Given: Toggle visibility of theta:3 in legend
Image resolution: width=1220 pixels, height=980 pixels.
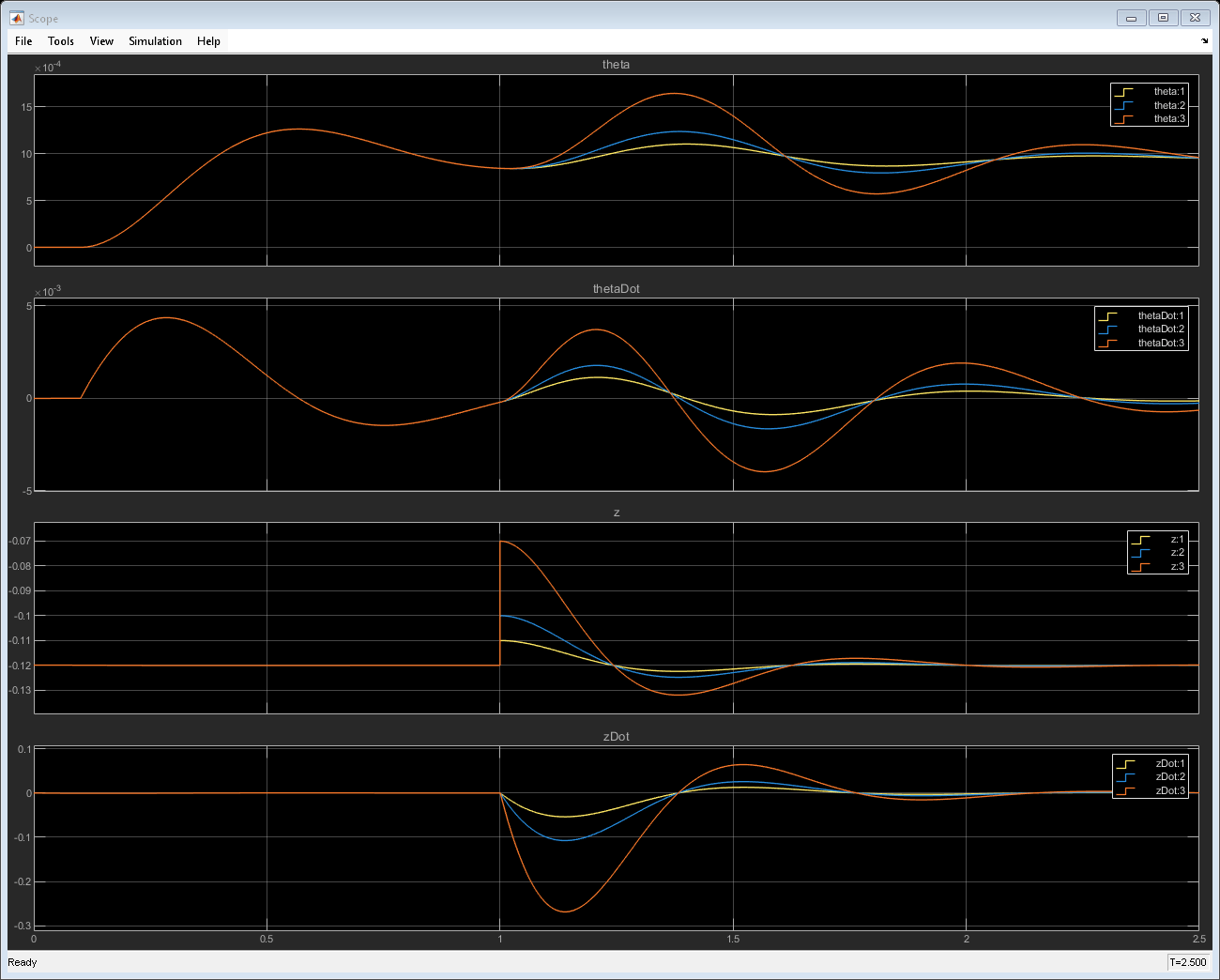Looking at the screenshot, I should tap(1169, 119).
